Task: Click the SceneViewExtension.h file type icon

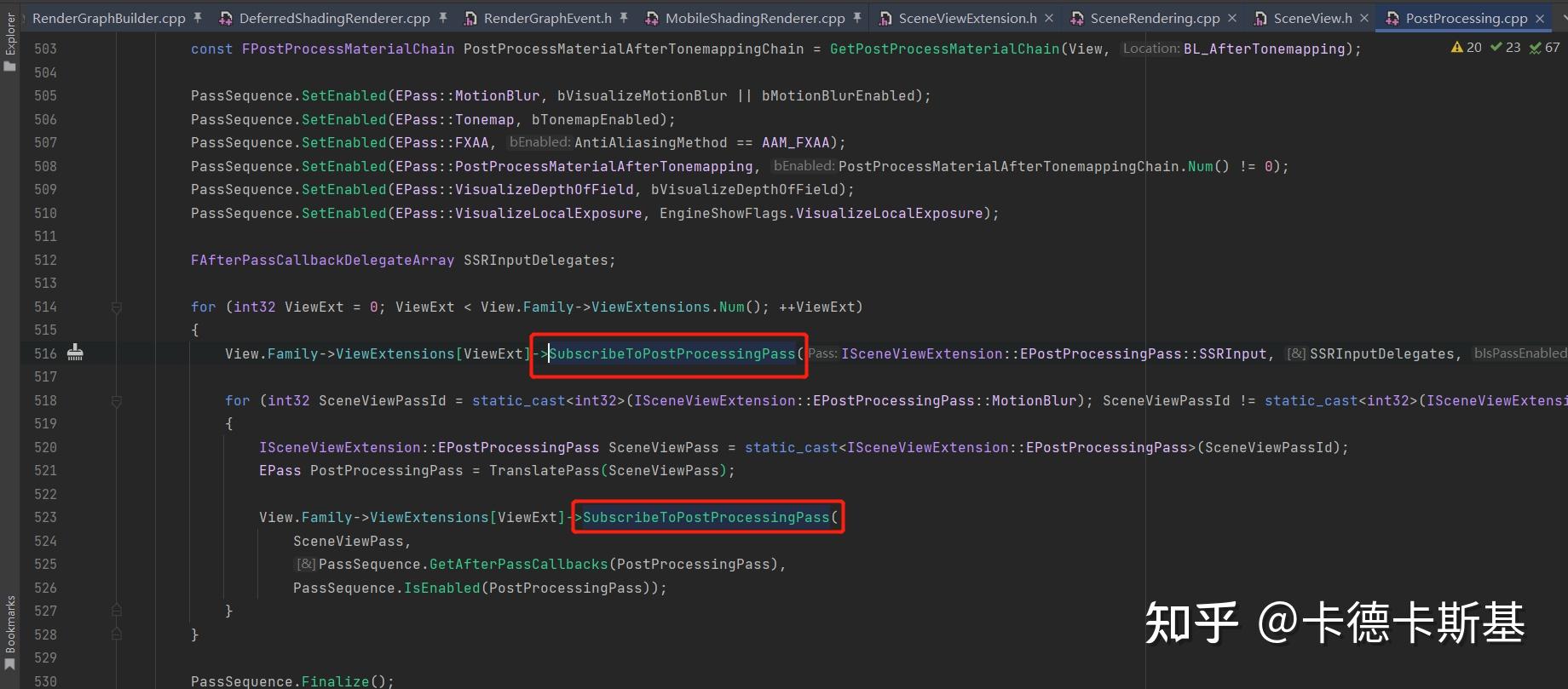Action: coord(885,18)
